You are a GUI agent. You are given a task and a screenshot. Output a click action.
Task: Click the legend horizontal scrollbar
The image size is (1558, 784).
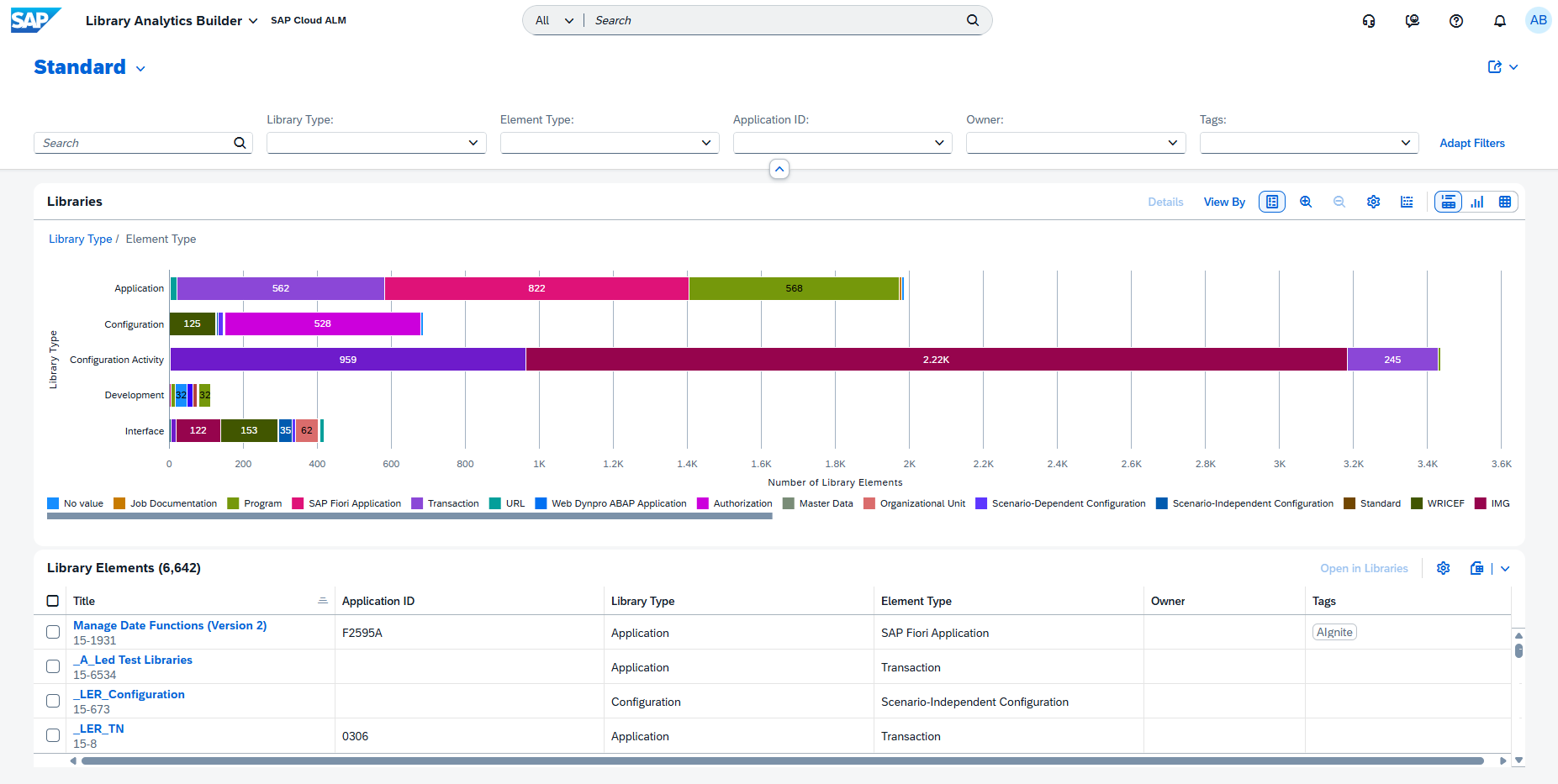tap(409, 516)
